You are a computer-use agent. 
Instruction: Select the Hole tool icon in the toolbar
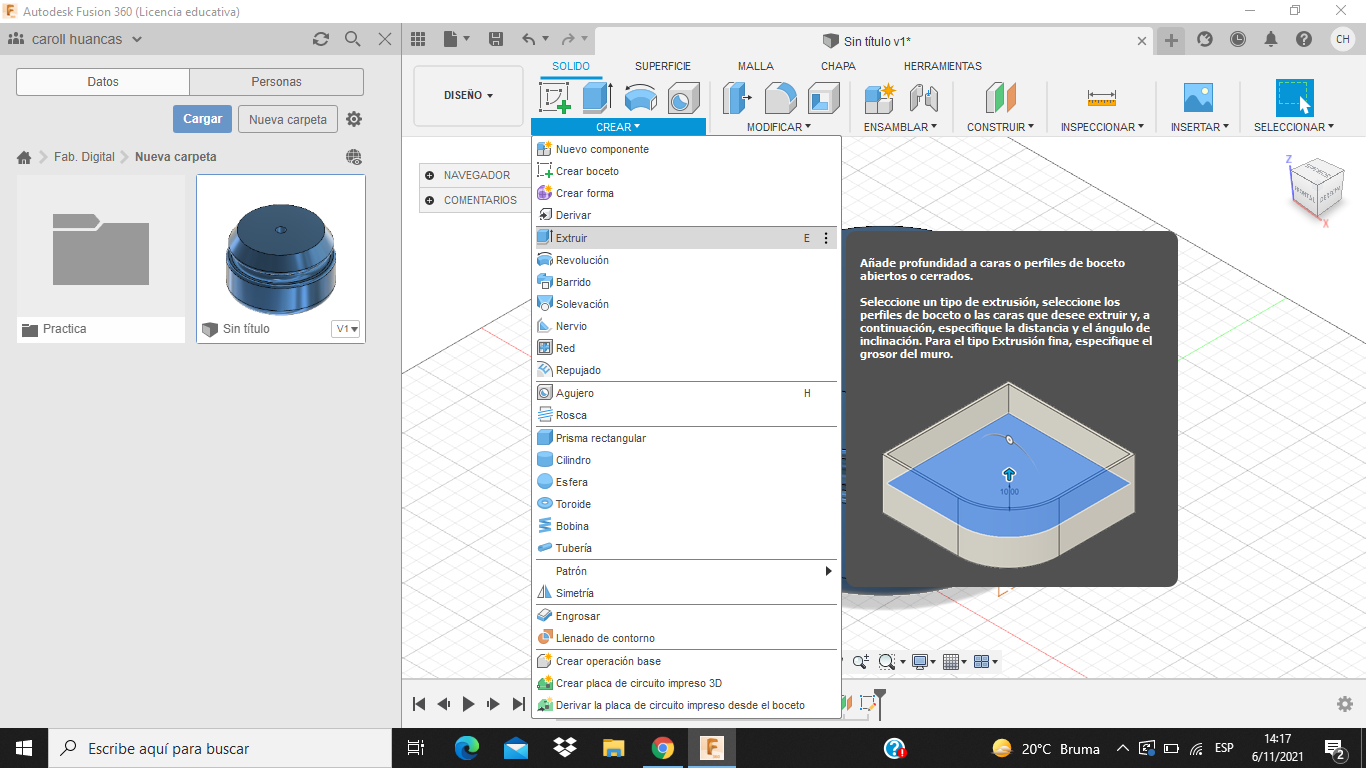(684, 97)
